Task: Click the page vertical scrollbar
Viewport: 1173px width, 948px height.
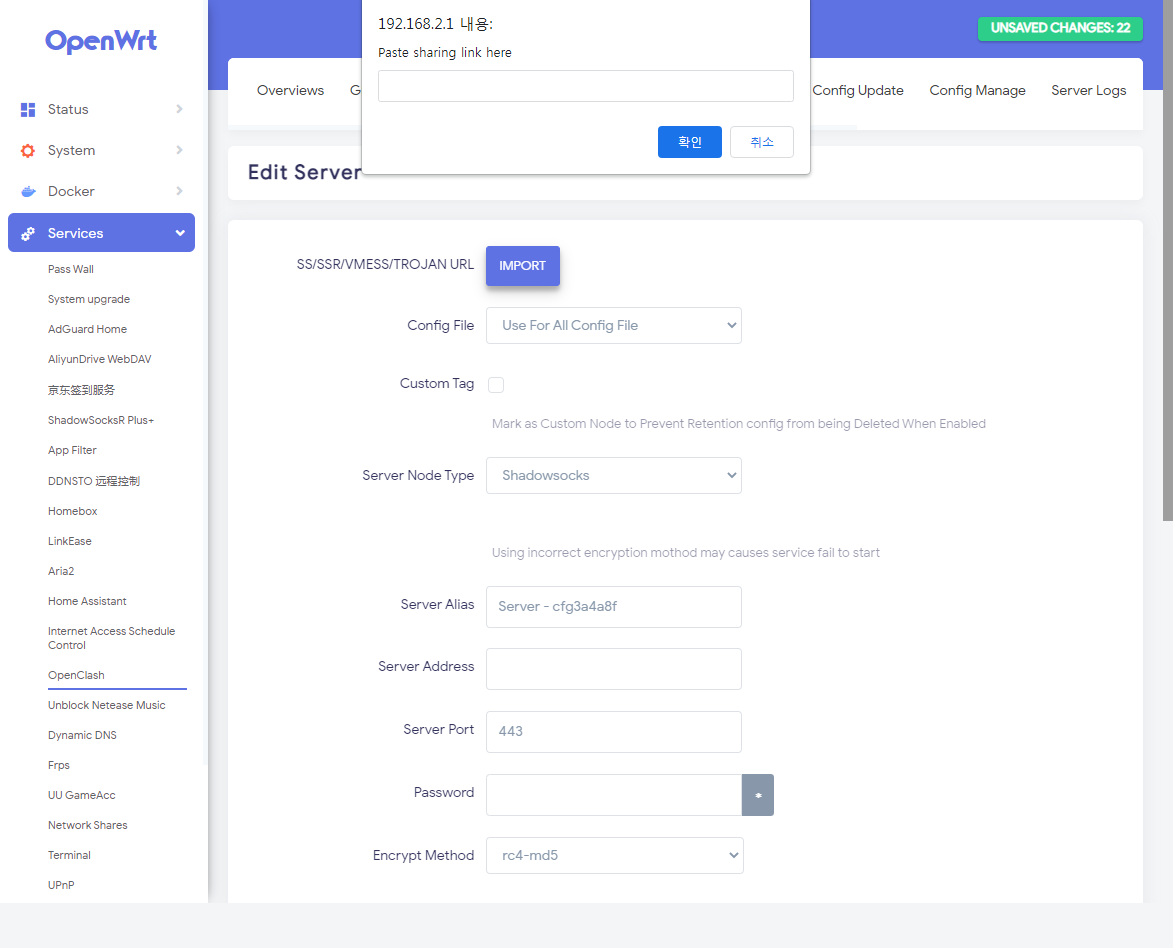Action: click(1168, 260)
